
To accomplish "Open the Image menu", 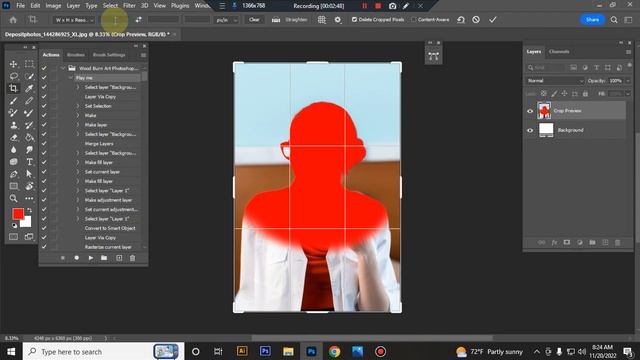I will [x=53, y=6].
